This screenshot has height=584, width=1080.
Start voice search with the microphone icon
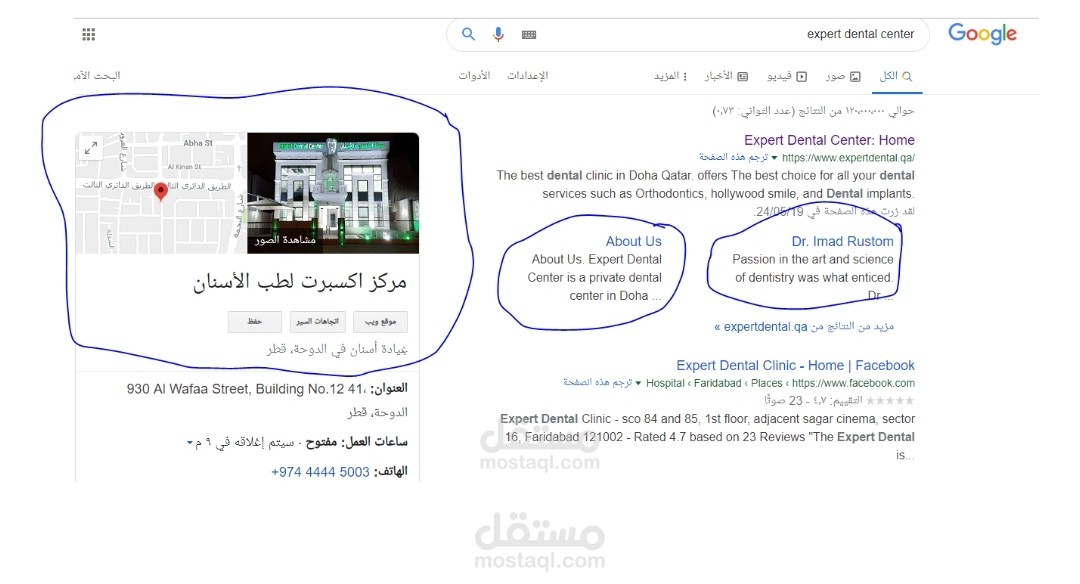pos(498,33)
